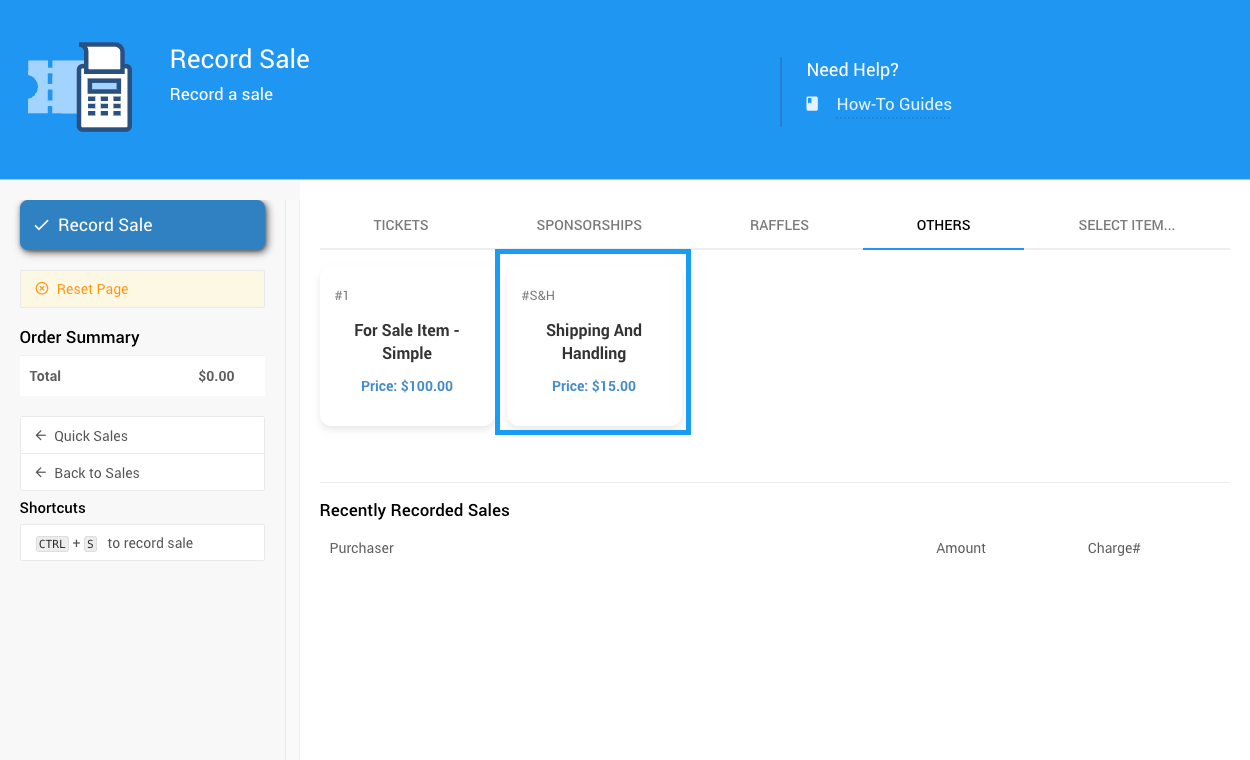1250x760 pixels.
Task: Click the checkmark icon on Record Sale button
Action: coord(41,226)
